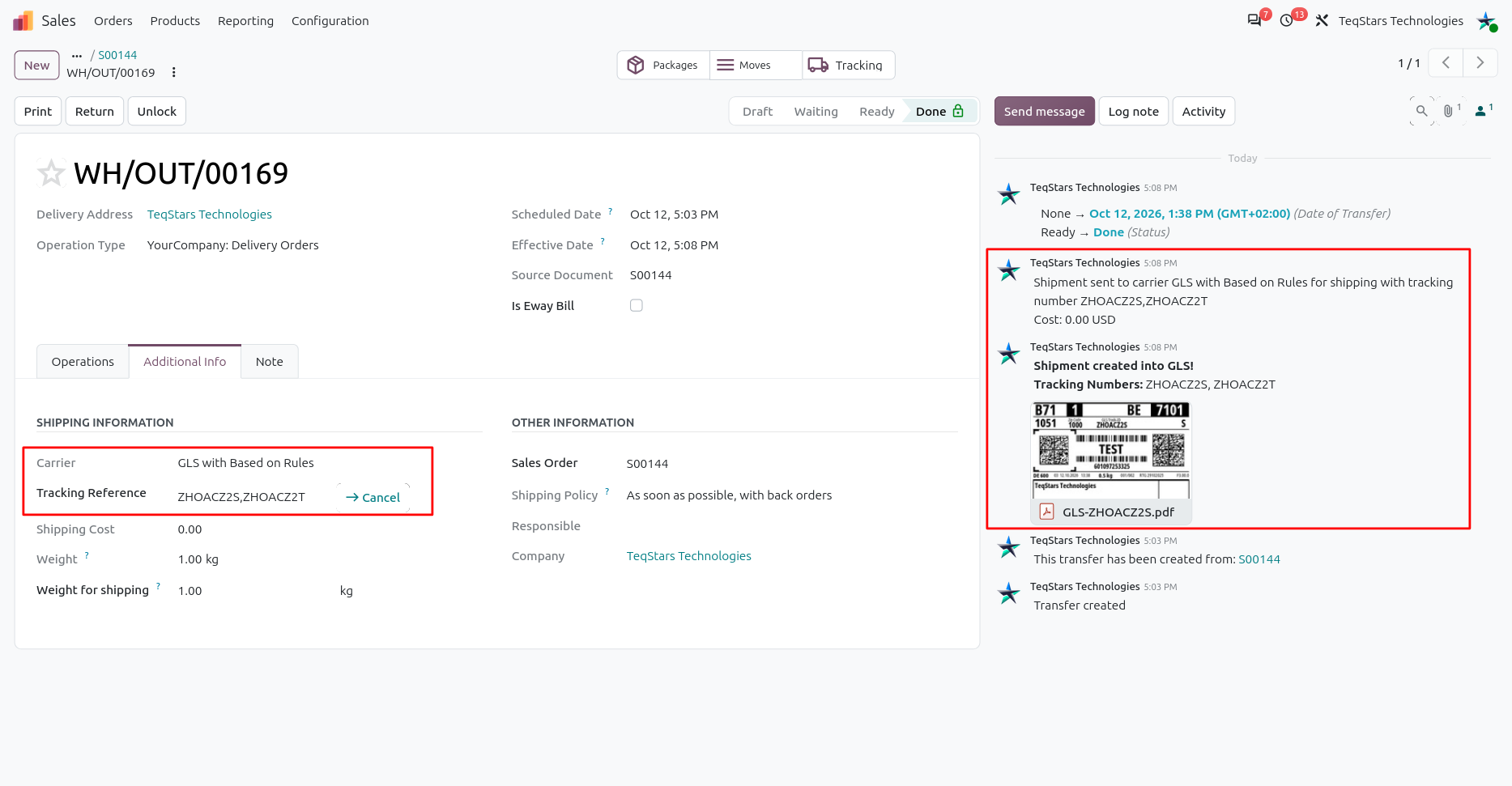Open the TeqStars Technologies delivery address link
The height and width of the screenshot is (786, 1512).
[x=210, y=215]
